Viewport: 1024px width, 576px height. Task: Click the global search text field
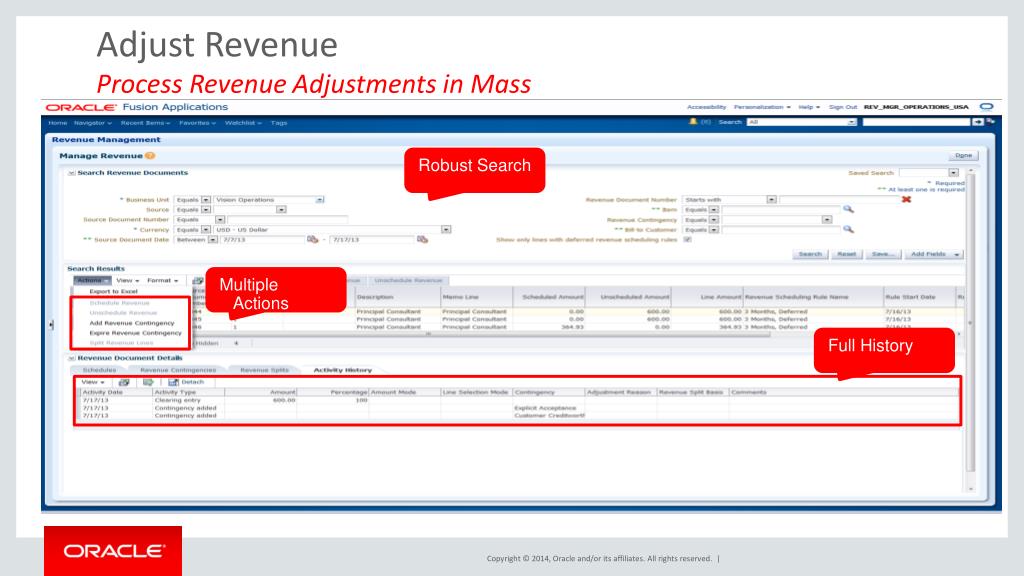click(x=916, y=122)
